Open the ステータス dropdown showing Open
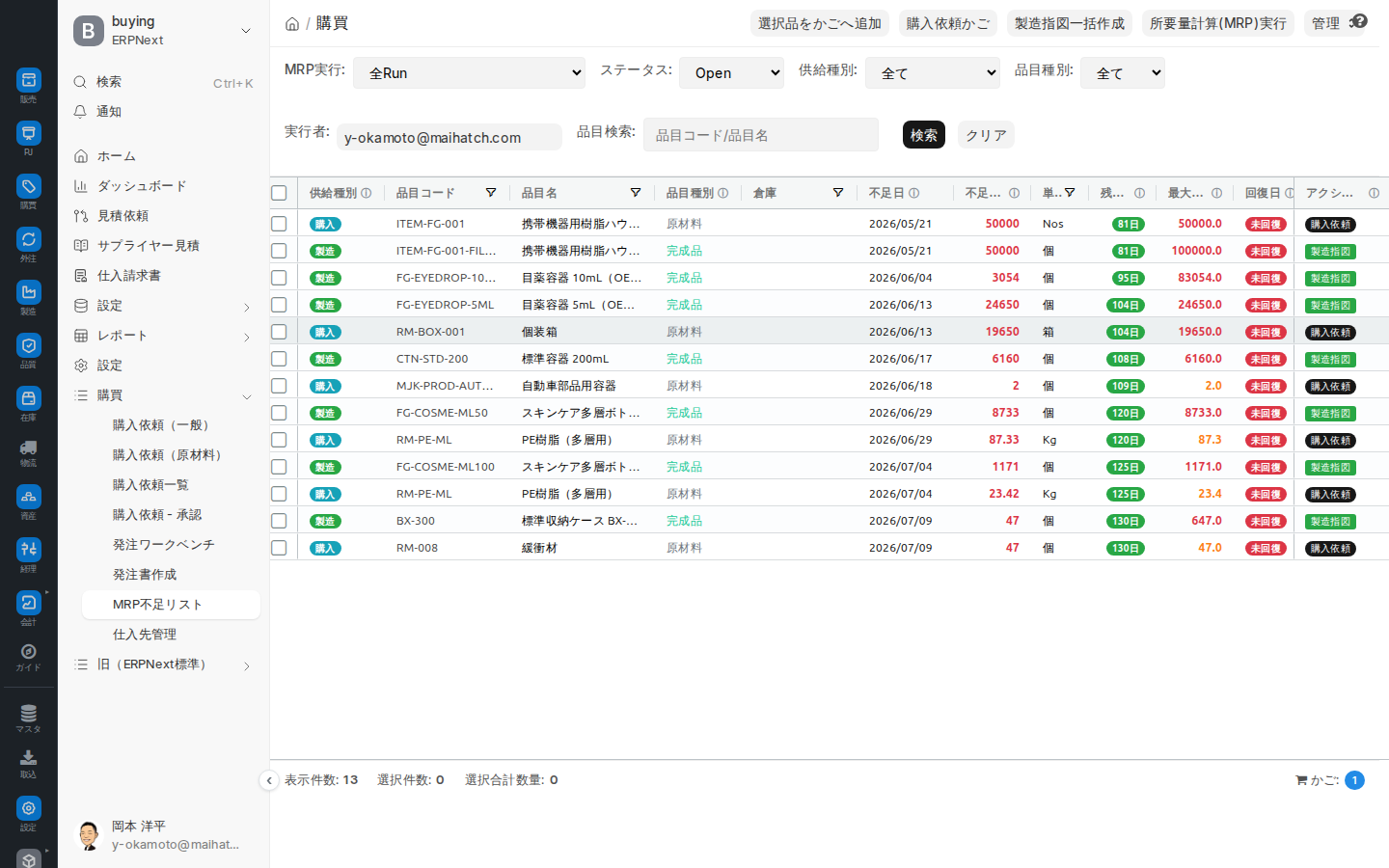1389x868 pixels. [732, 72]
